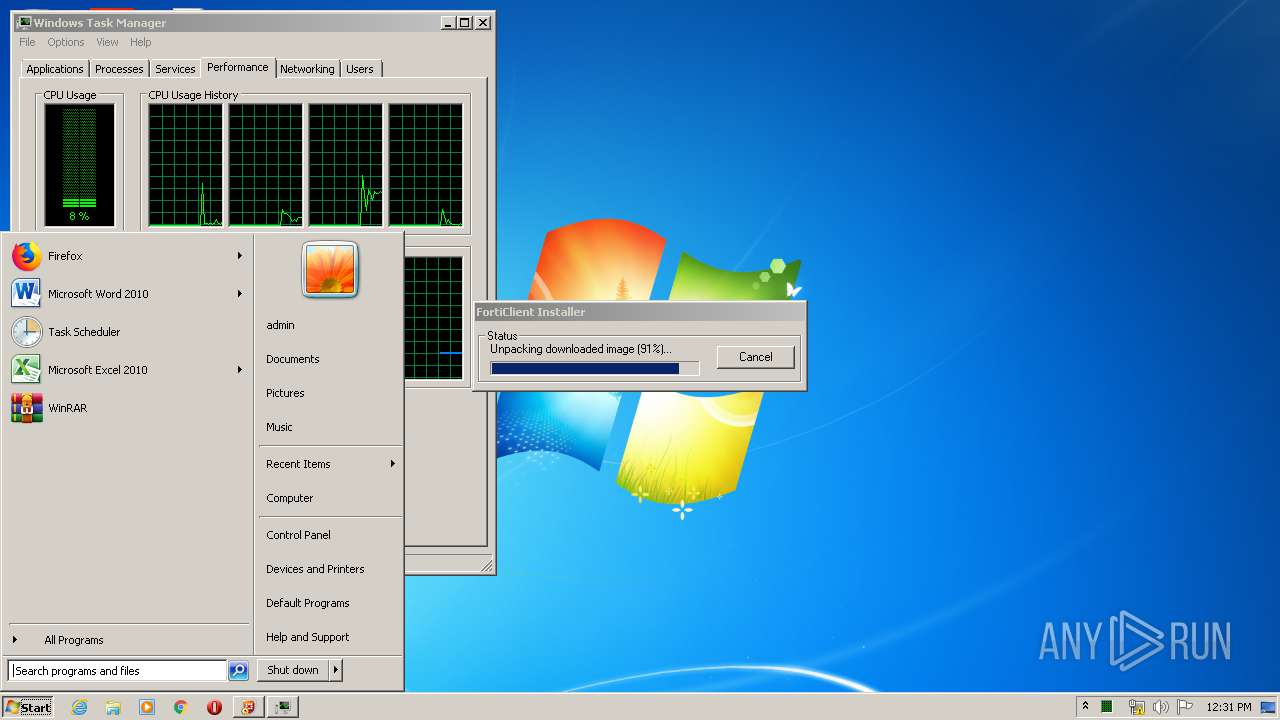Launch Windows Media Player from taskbar
The height and width of the screenshot is (720, 1280).
pos(147,707)
